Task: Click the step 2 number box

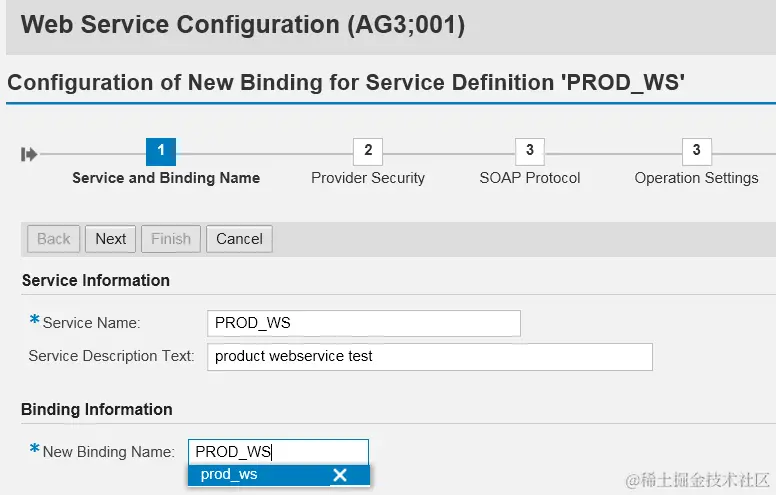Action: [x=368, y=151]
